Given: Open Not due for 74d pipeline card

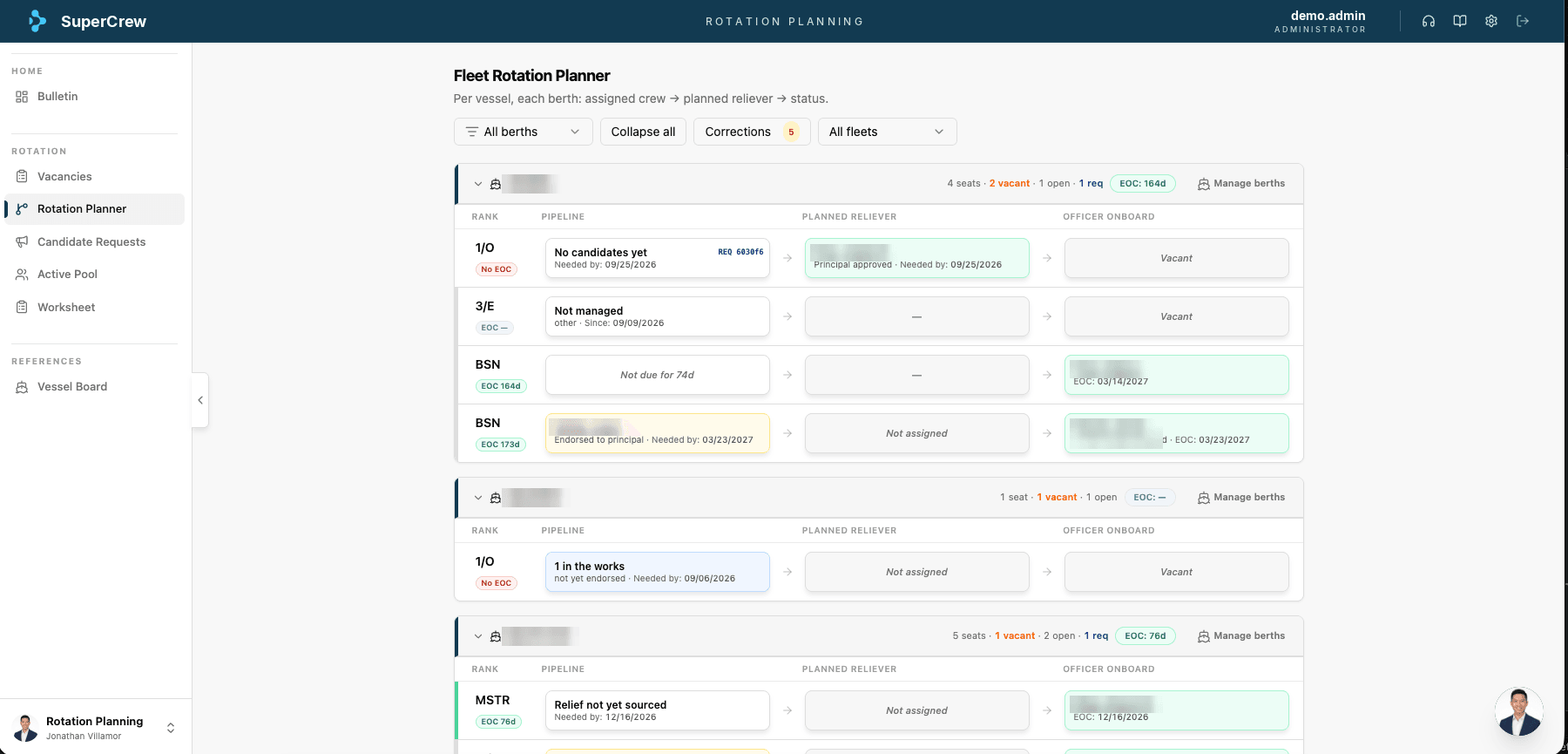Looking at the screenshot, I should [x=658, y=375].
